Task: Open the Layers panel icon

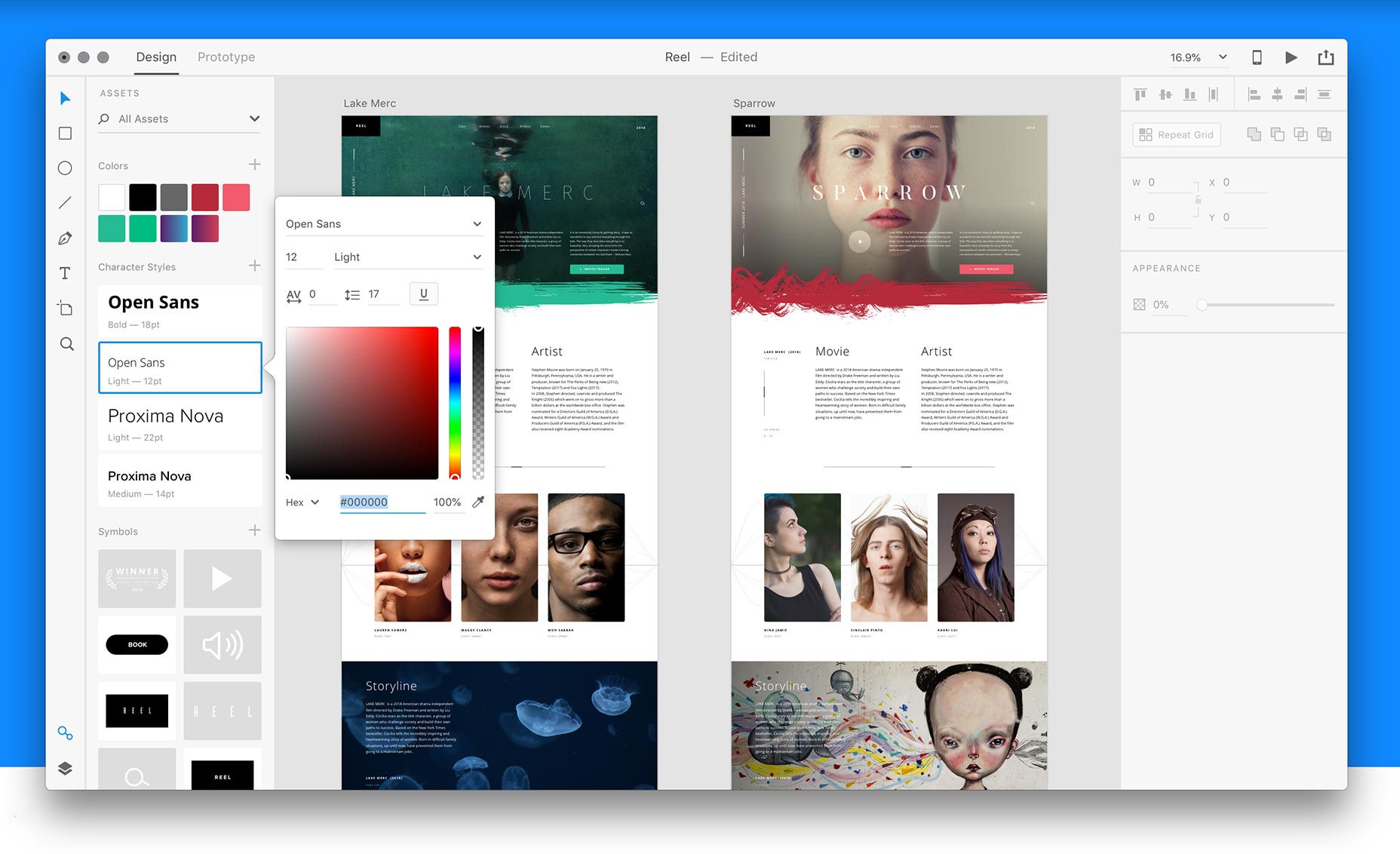Action: pyautogui.click(x=66, y=768)
